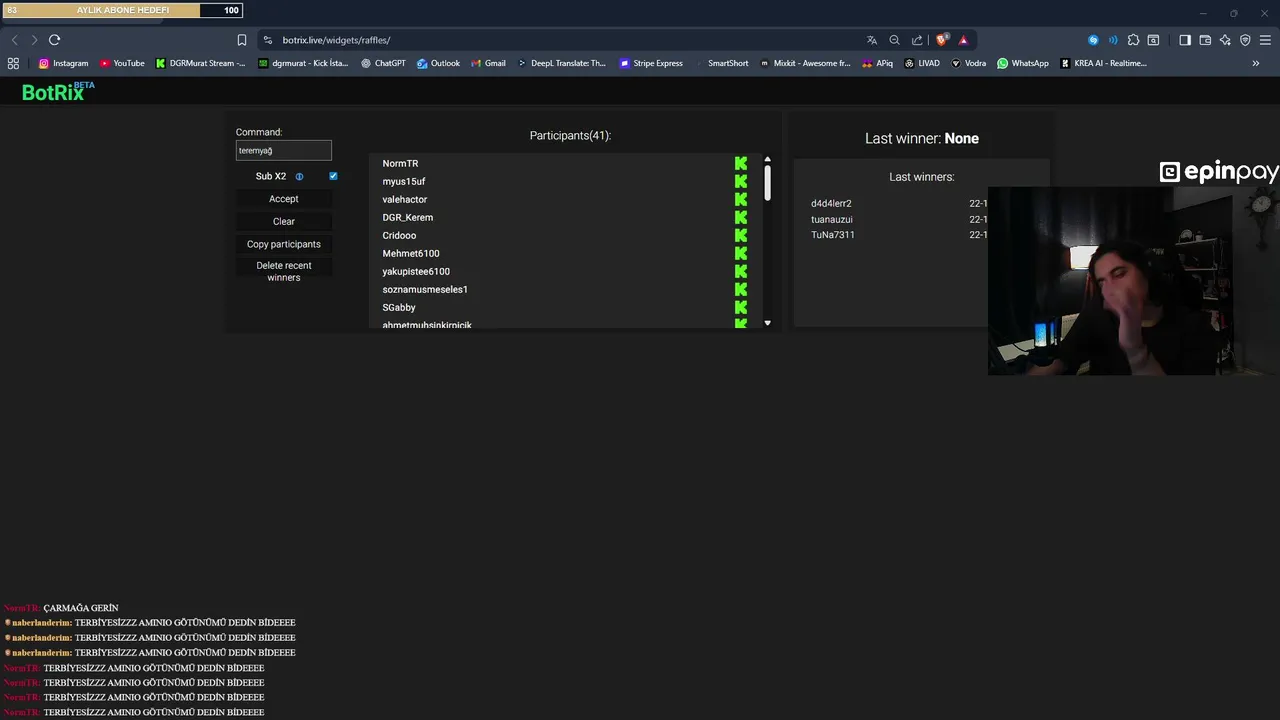The height and width of the screenshot is (720, 1280).
Task: Select participant DGR_Kerem
Action: [408, 217]
